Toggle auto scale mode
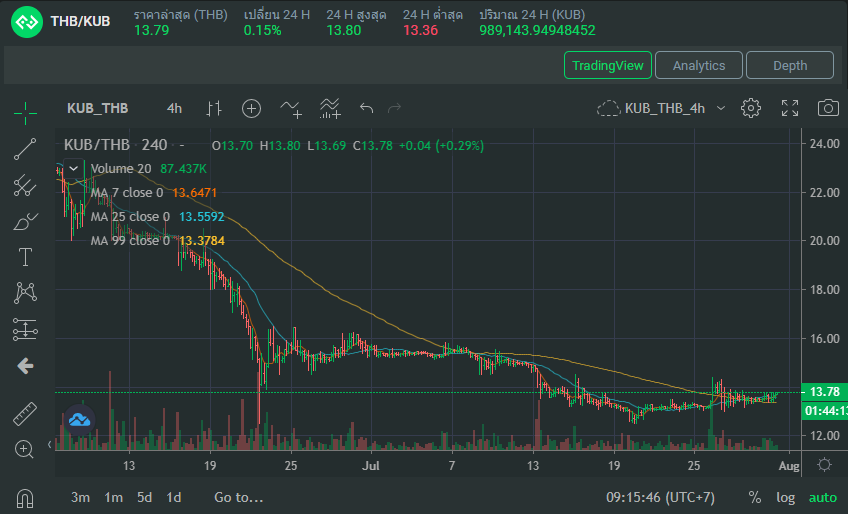 click(x=822, y=497)
